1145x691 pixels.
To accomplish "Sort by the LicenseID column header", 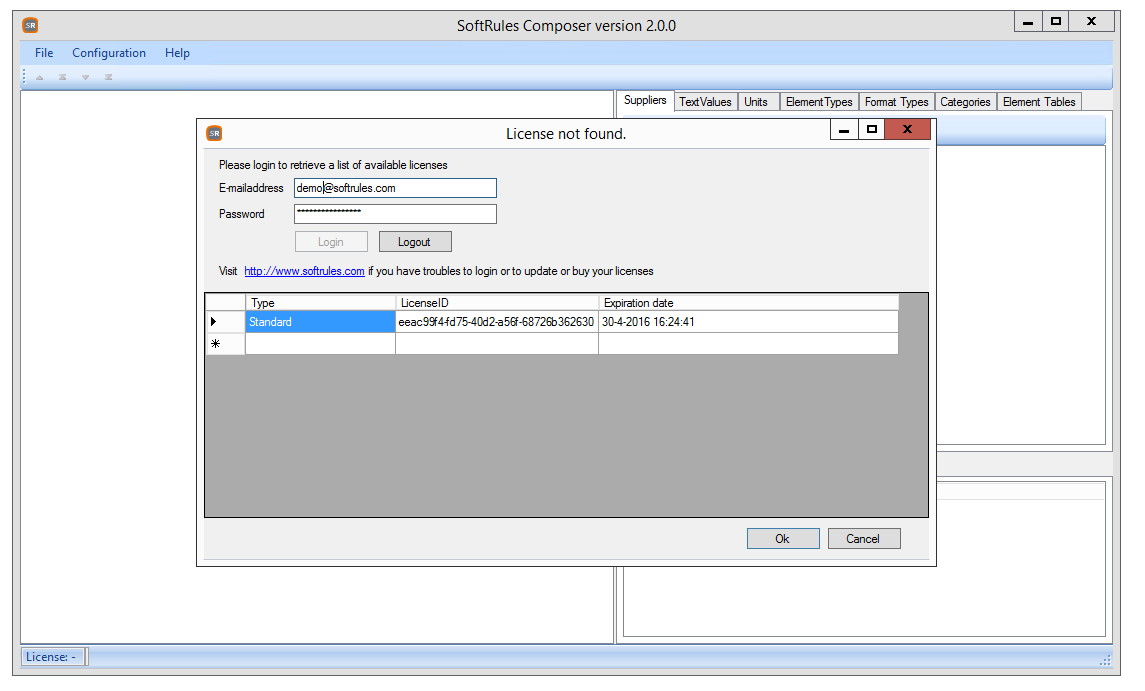I will point(497,303).
